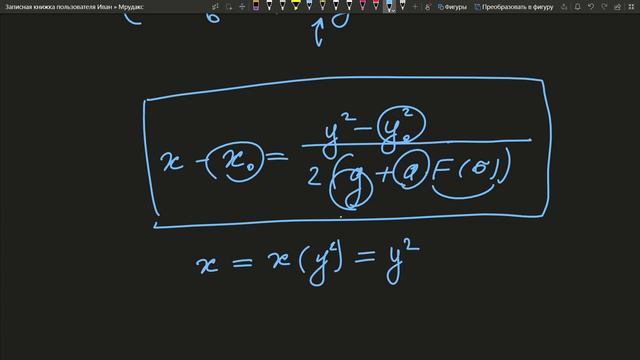Select the olive colored pen
640x360 pixels.
coord(322,6)
